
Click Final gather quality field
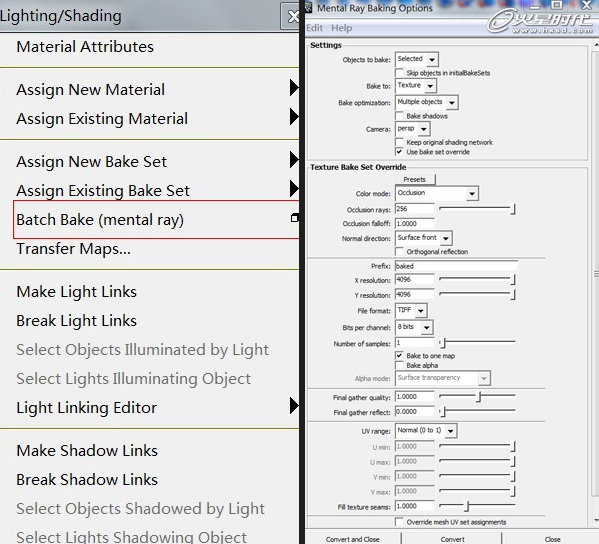[x=415, y=397]
